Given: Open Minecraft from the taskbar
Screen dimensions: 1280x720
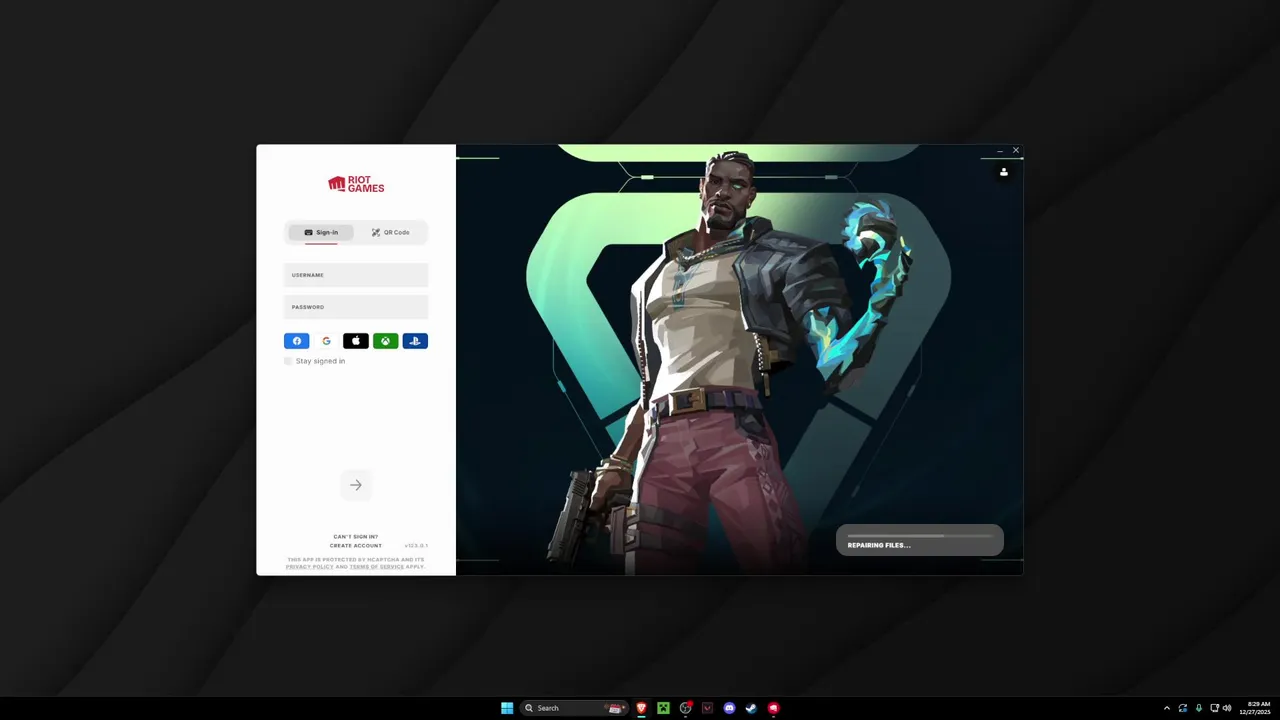Looking at the screenshot, I should click(x=663, y=708).
